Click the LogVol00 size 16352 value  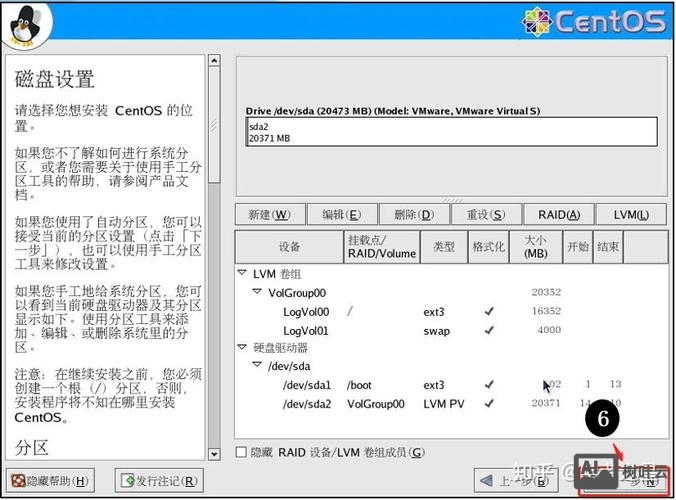[x=546, y=311]
